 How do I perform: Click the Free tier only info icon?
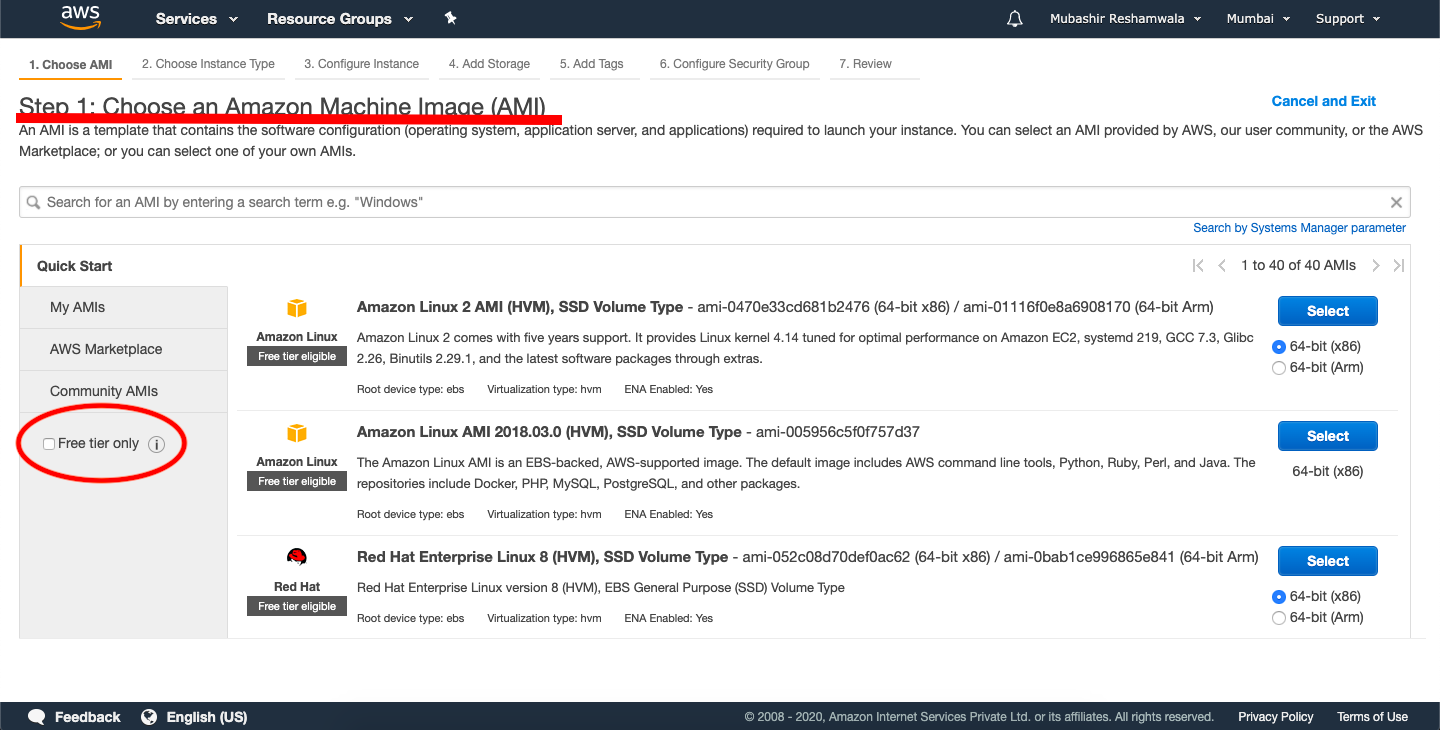tap(156, 444)
